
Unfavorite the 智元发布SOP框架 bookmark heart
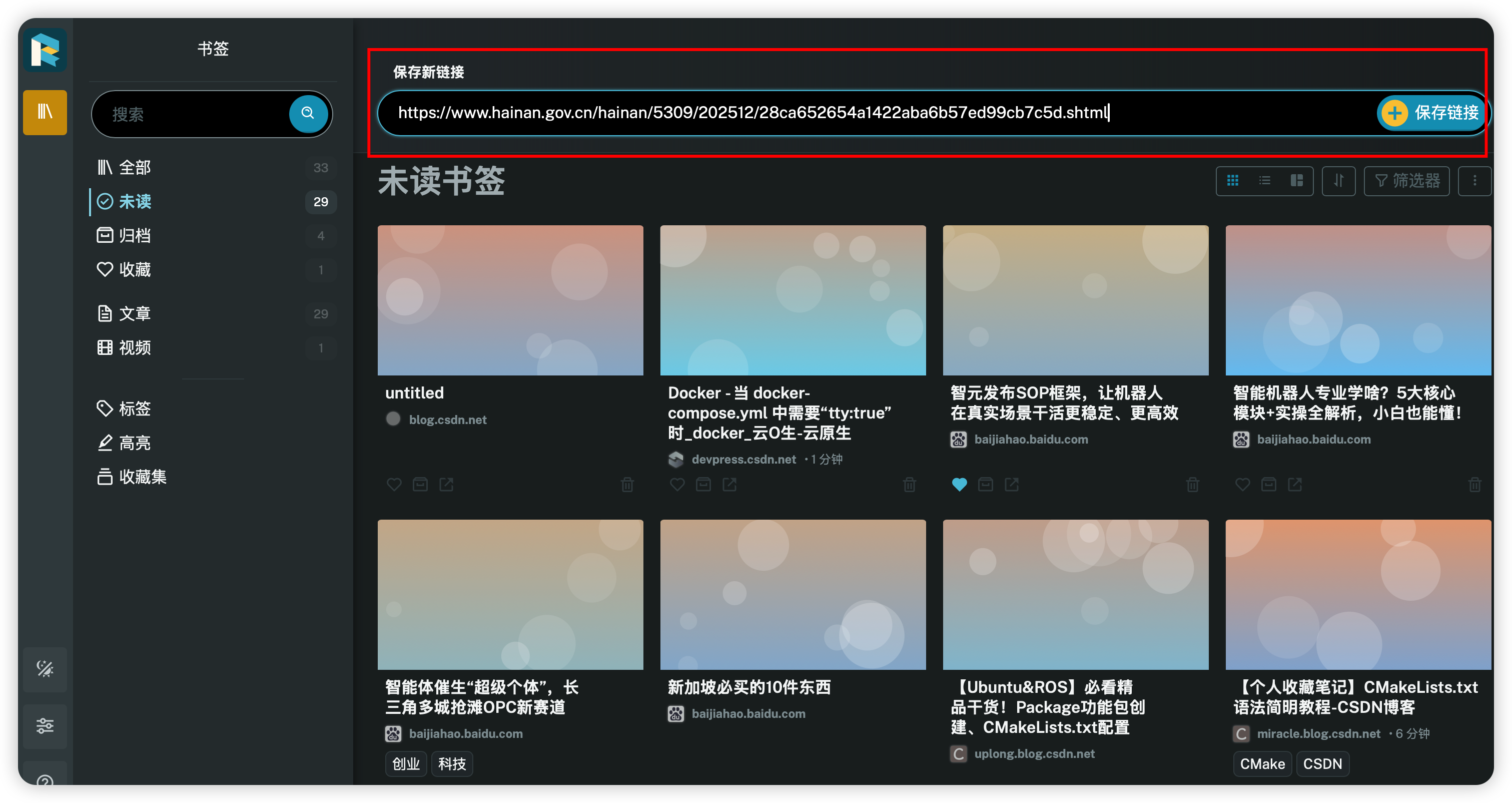[959, 485]
